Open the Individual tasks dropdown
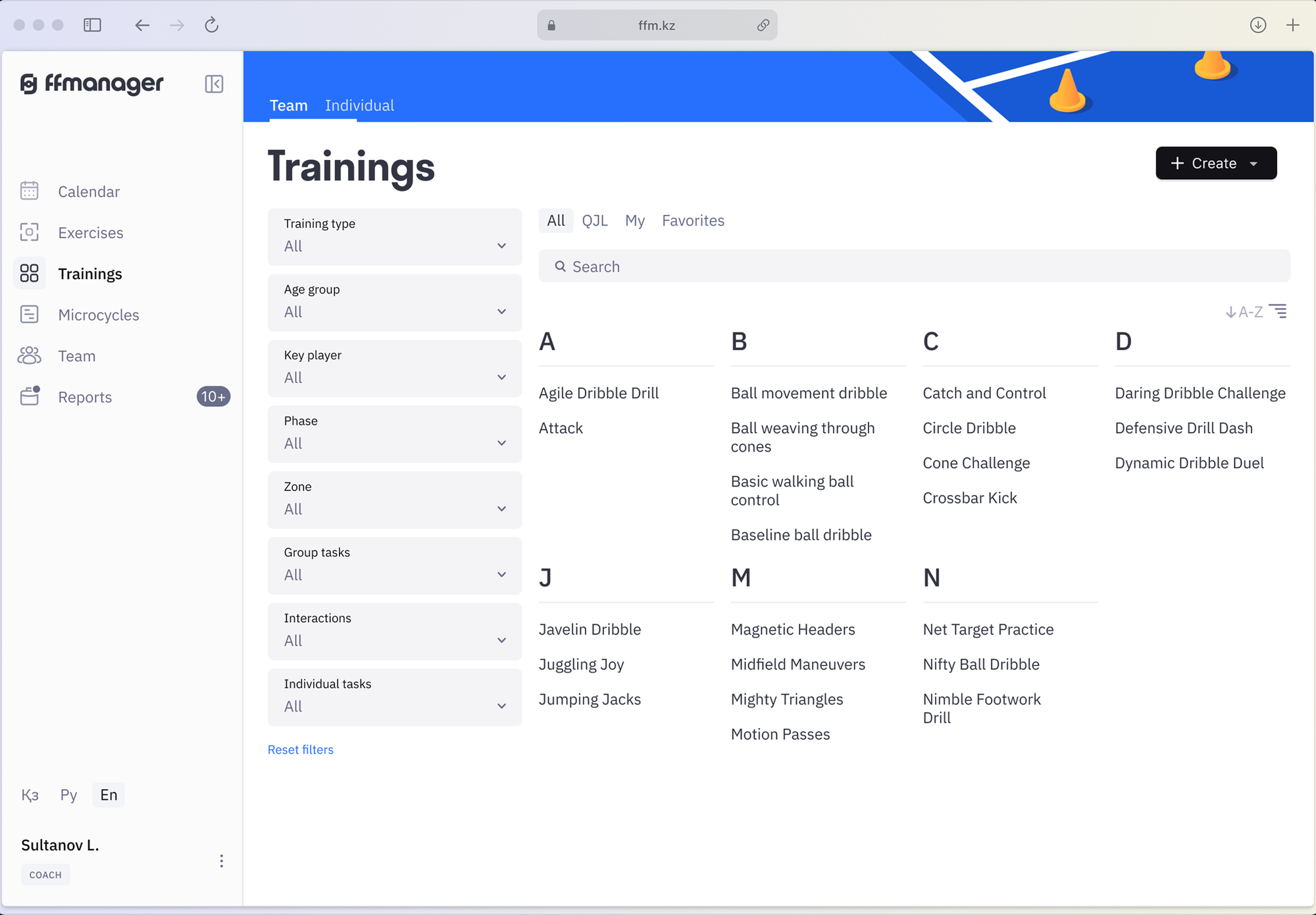Viewport: 1316px width, 915px height. point(395,698)
